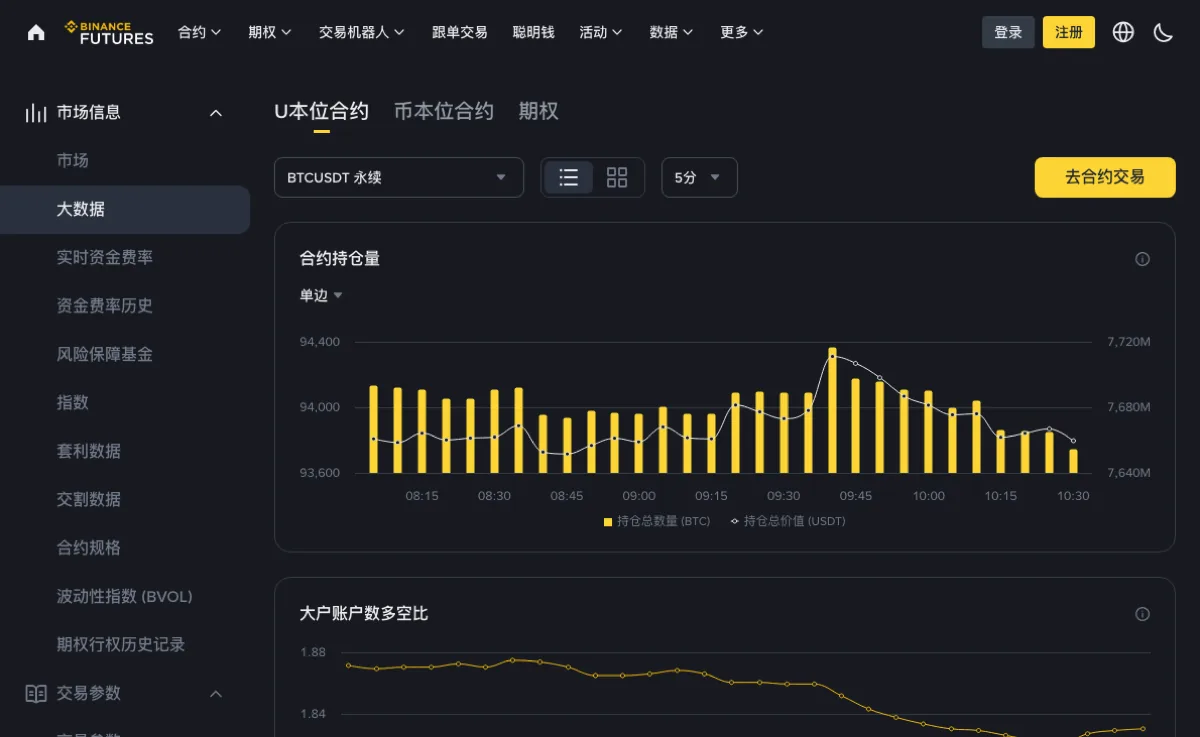Screen dimensions: 1200x737
Task: Toggle 持仓总价值 (USDT) legend series
Action: pyautogui.click(x=788, y=521)
